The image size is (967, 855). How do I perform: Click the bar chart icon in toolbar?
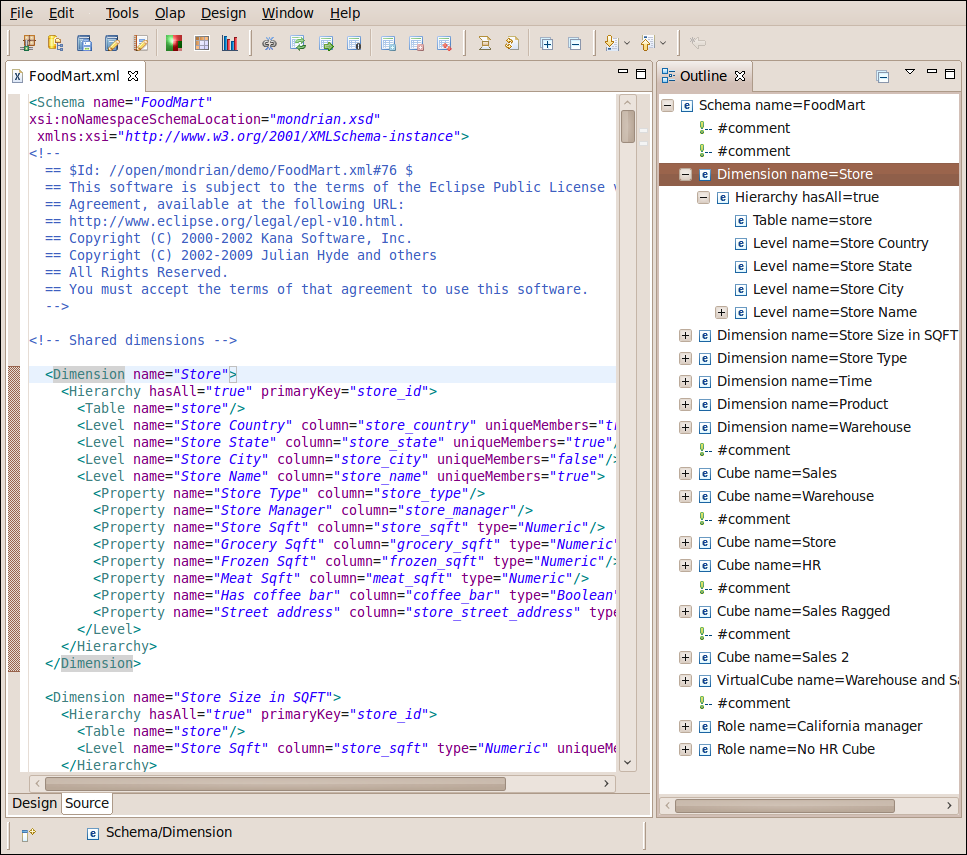click(230, 43)
